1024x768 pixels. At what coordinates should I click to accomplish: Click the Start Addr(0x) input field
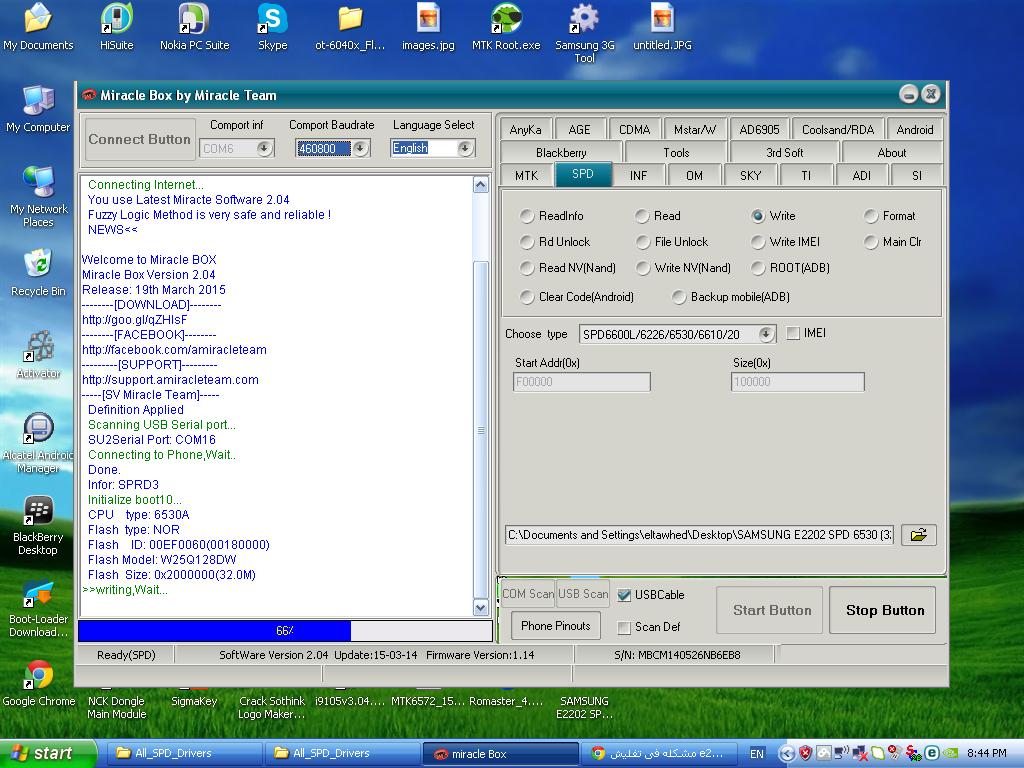(x=582, y=381)
